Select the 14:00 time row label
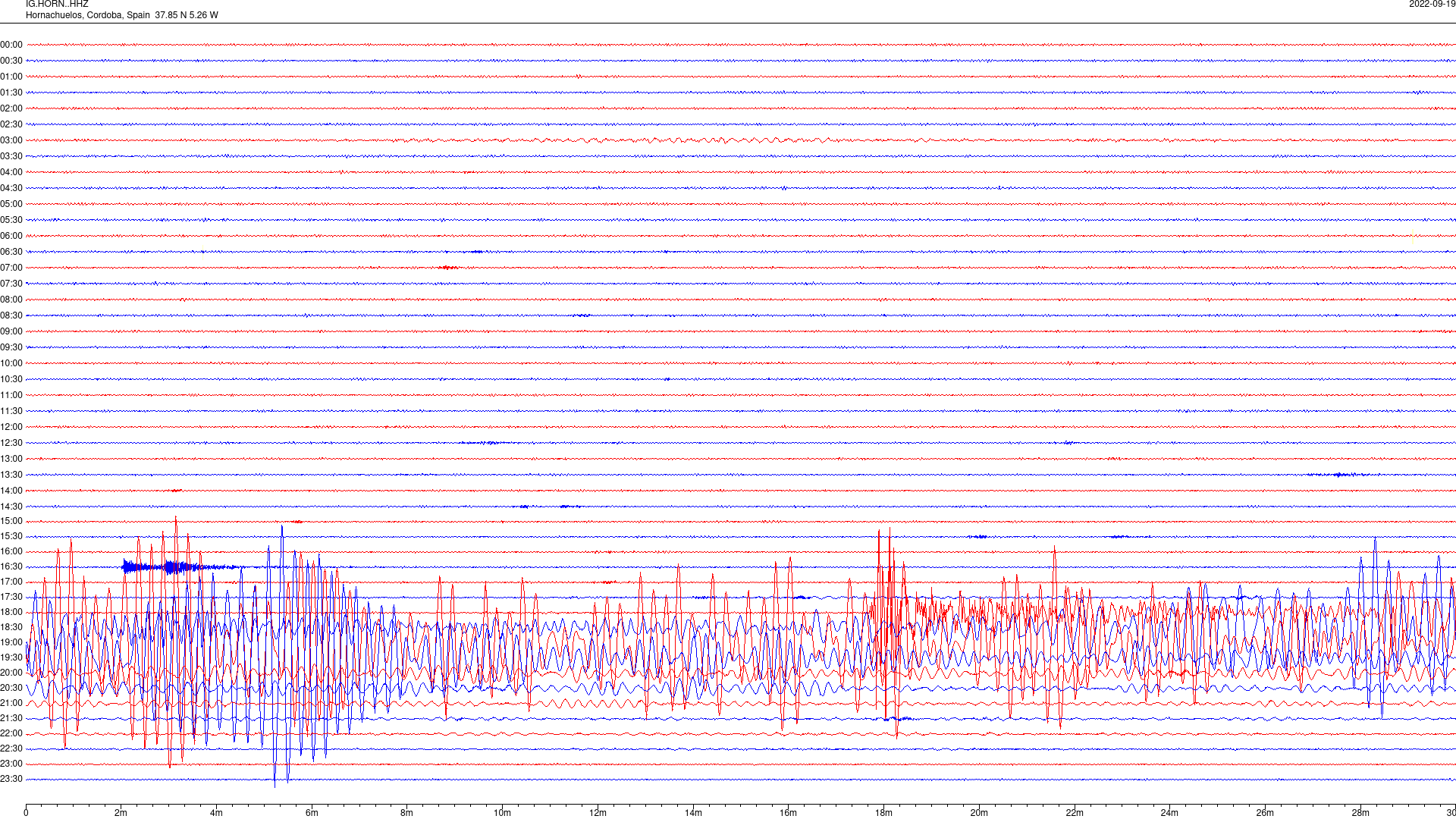The width and height of the screenshot is (1456, 819). tap(11, 491)
